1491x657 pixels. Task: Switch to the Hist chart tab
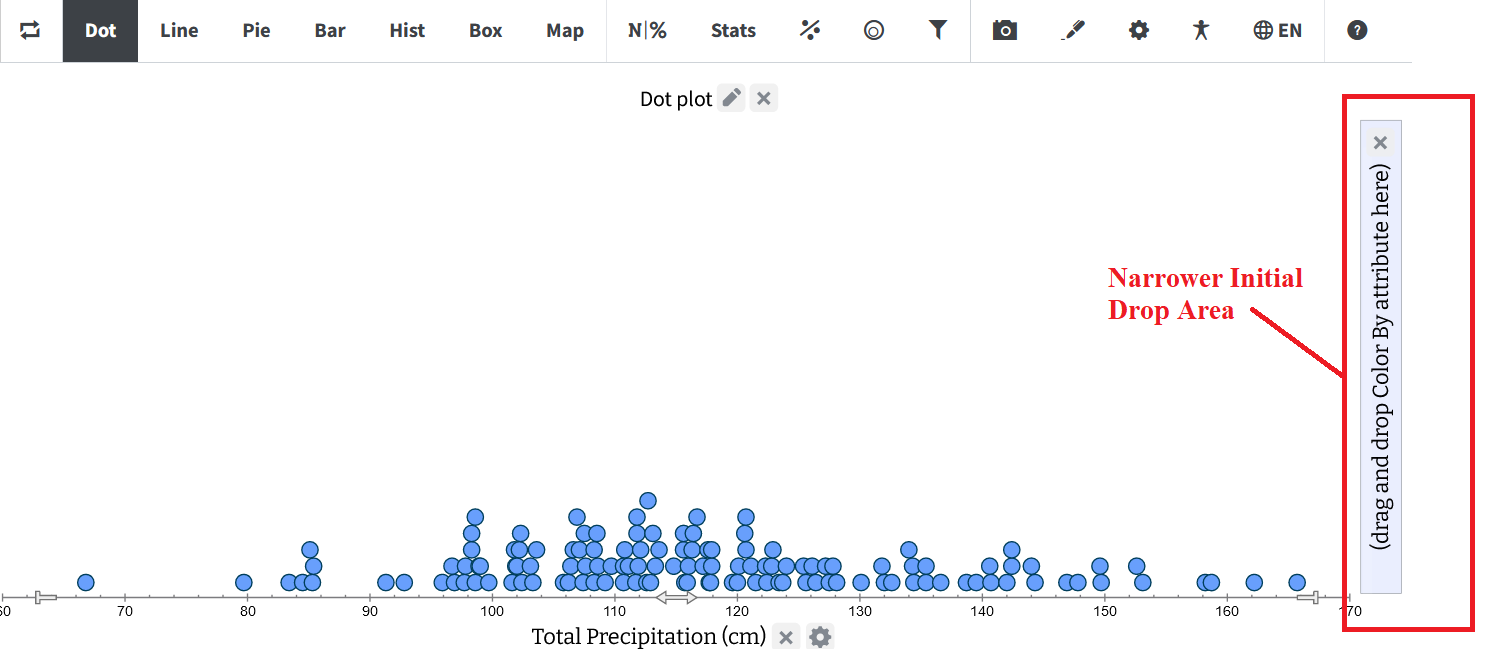[x=407, y=30]
